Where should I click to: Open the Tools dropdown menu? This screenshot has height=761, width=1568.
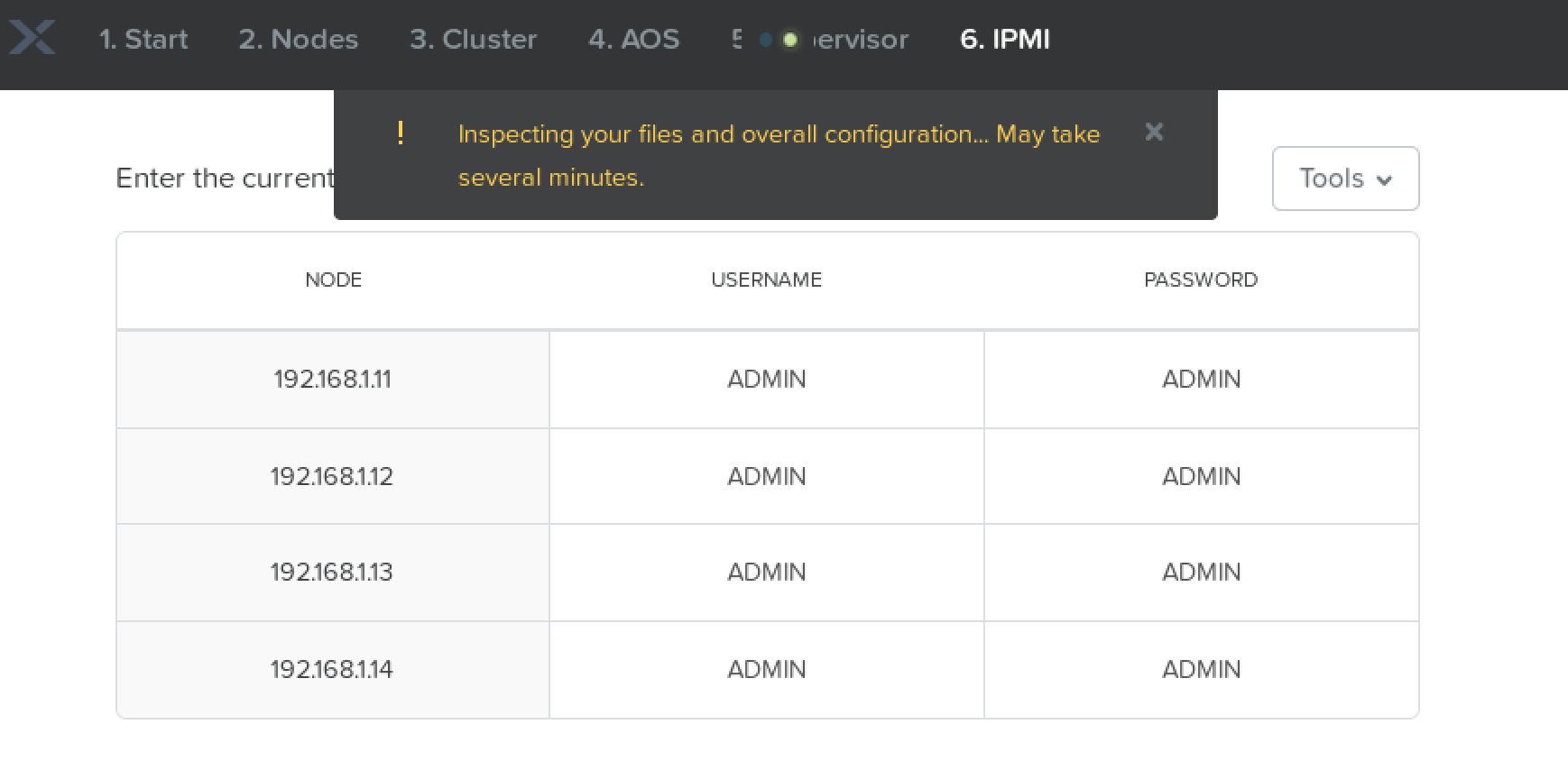coord(1344,179)
